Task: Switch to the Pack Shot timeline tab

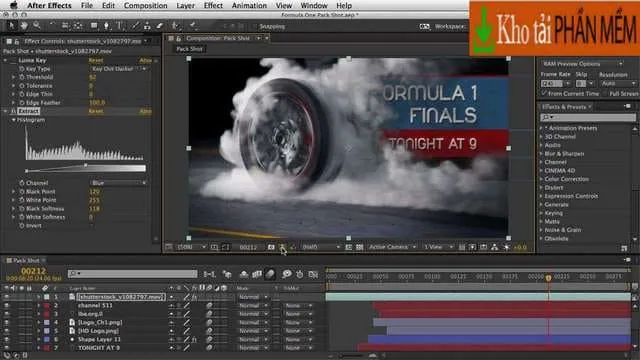Action: coord(26,260)
